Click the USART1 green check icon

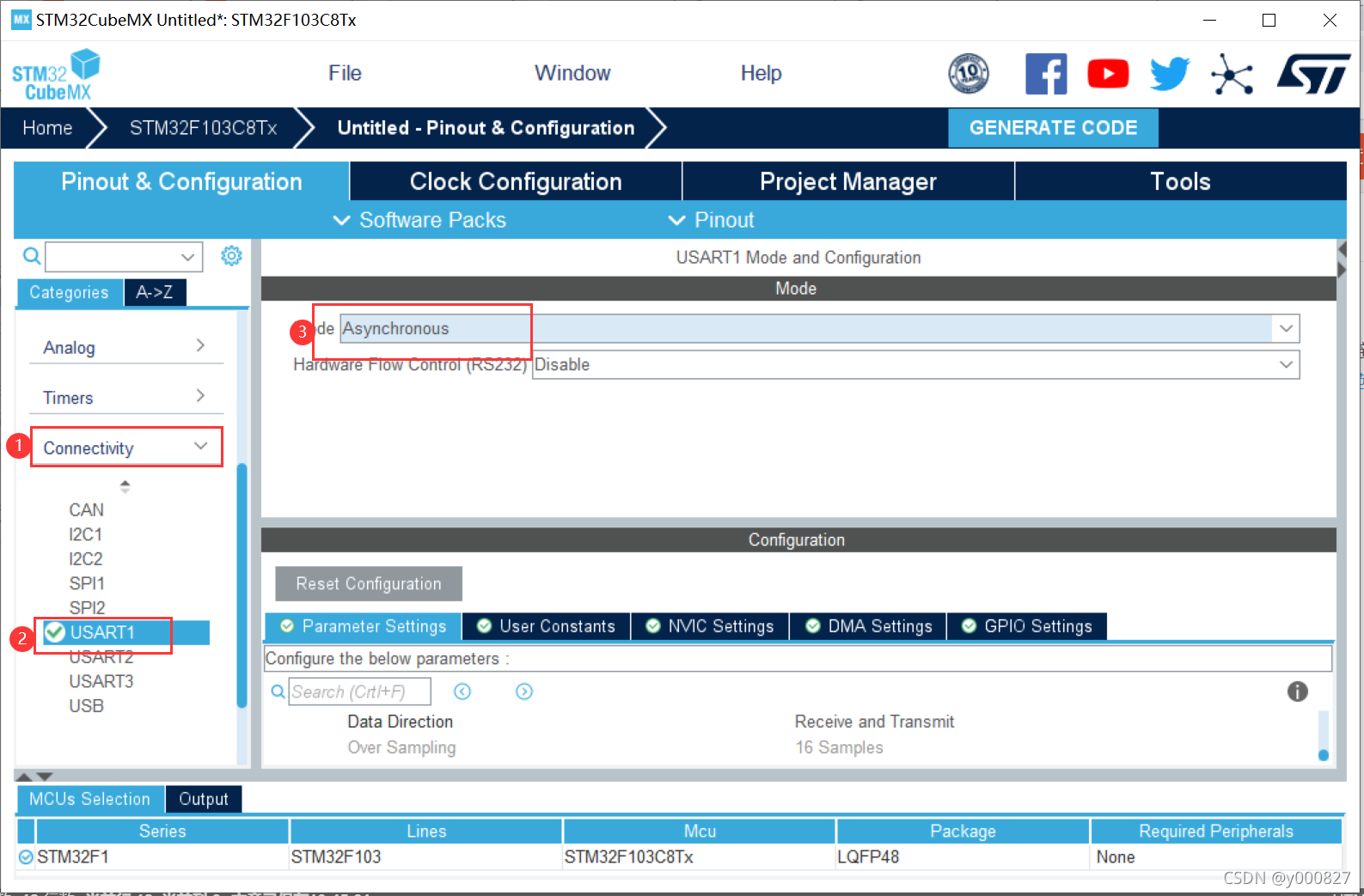(55, 632)
